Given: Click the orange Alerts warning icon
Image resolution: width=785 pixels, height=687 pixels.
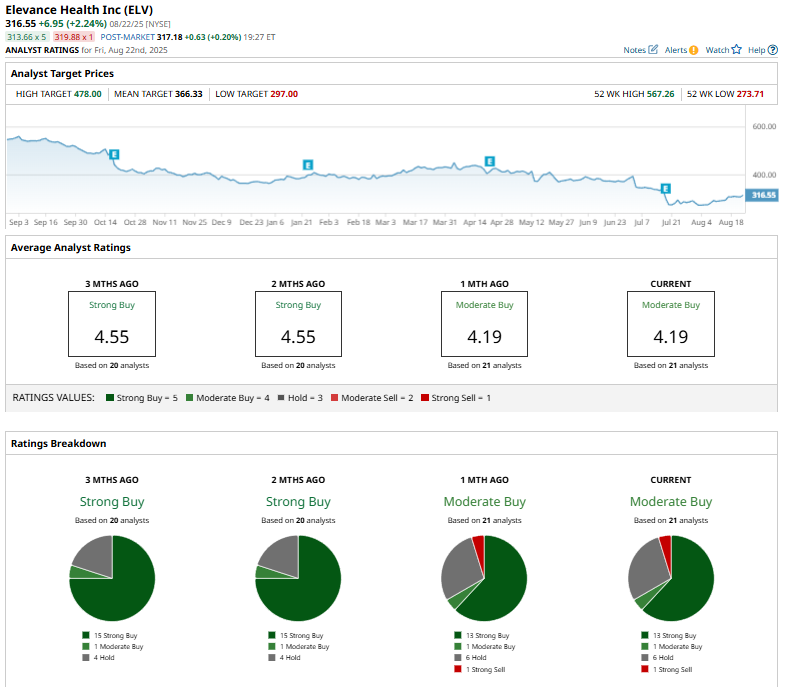Looking at the screenshot, I should (x=693, y=50).
